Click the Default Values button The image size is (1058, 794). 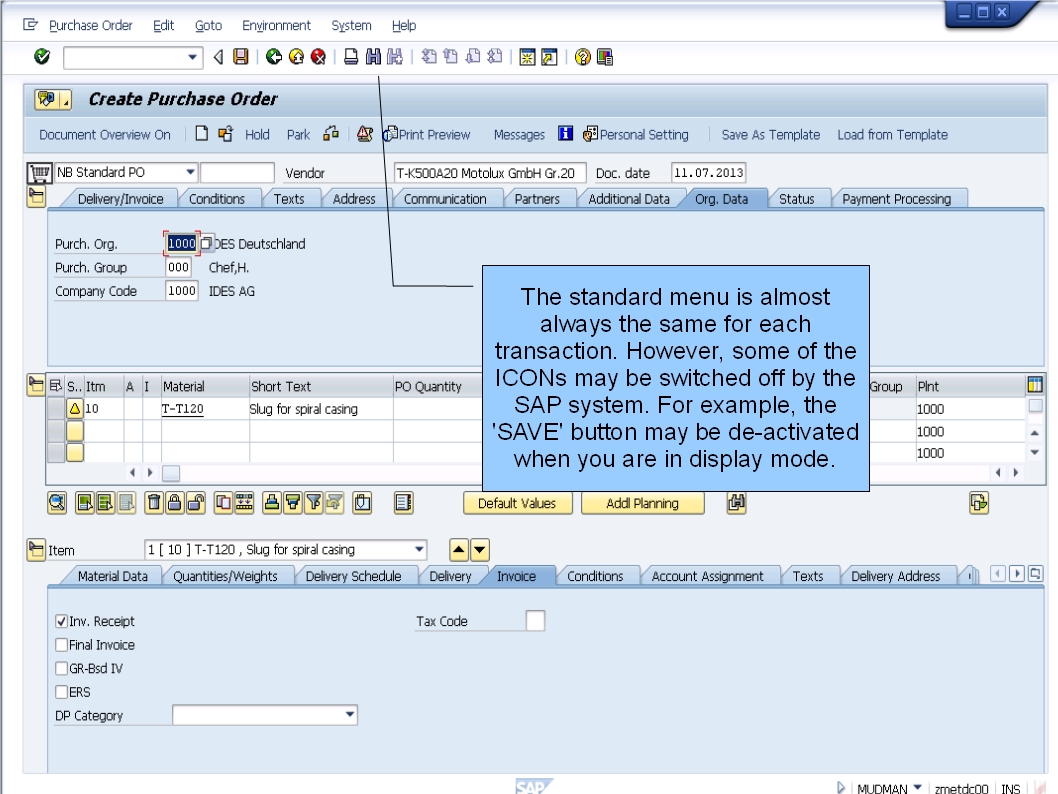pyautogui.click(x=517, y=503)
